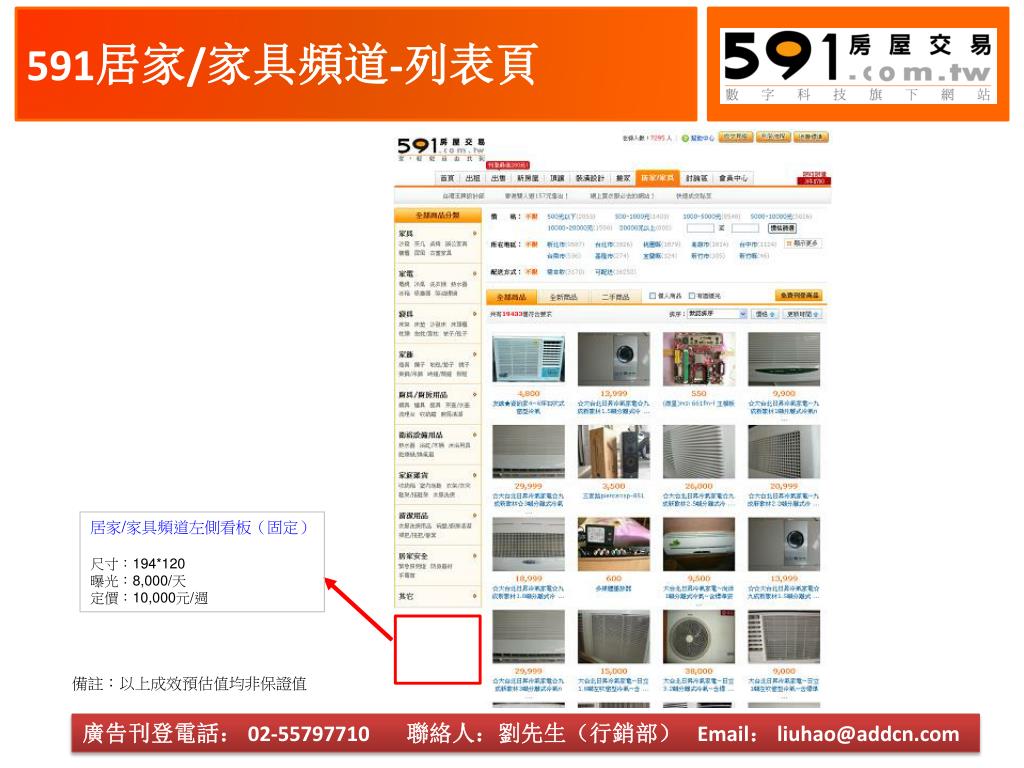1024x768 pixels.
Task: Open the motherboard thumbnail priced 550
Action: [x=699, y=360]
